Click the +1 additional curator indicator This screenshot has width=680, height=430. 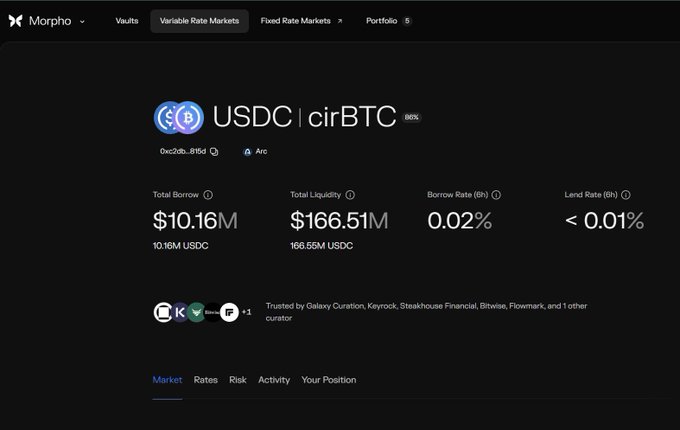tap(246, 312)
